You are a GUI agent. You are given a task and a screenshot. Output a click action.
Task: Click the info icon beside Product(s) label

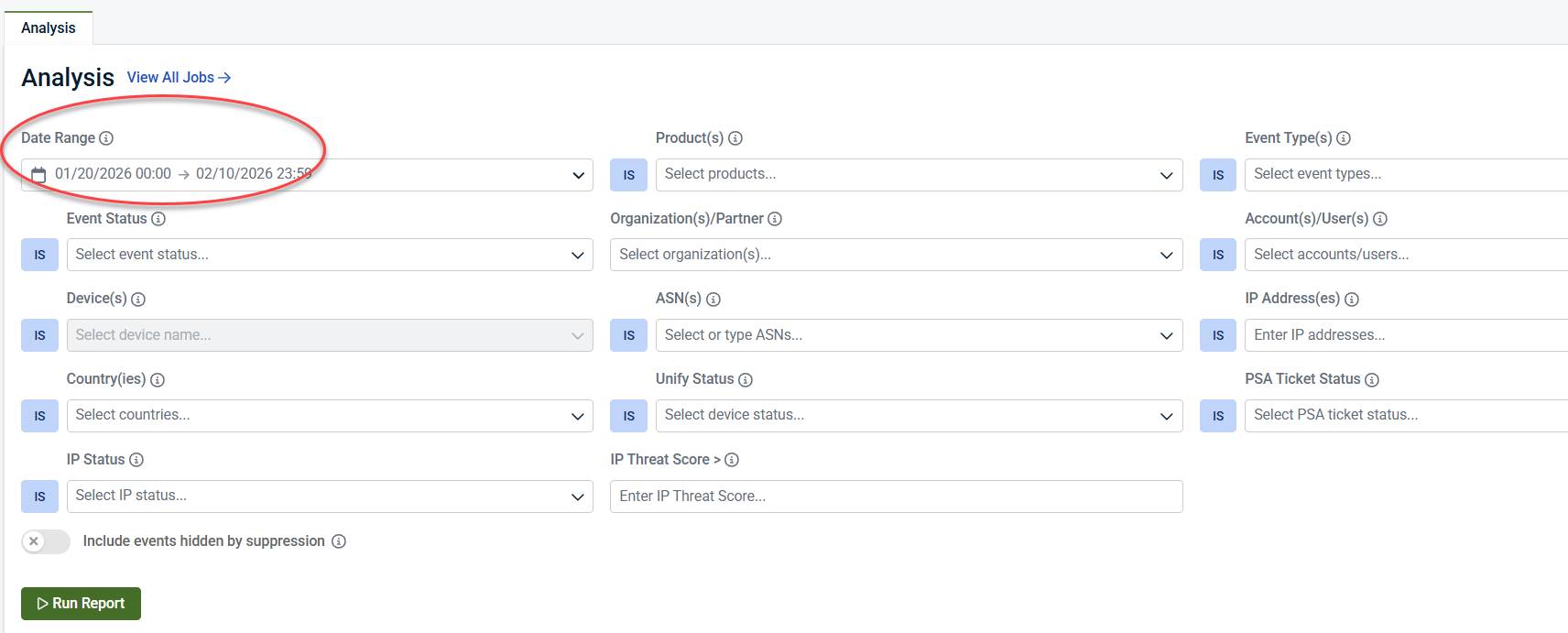point(735,138)
